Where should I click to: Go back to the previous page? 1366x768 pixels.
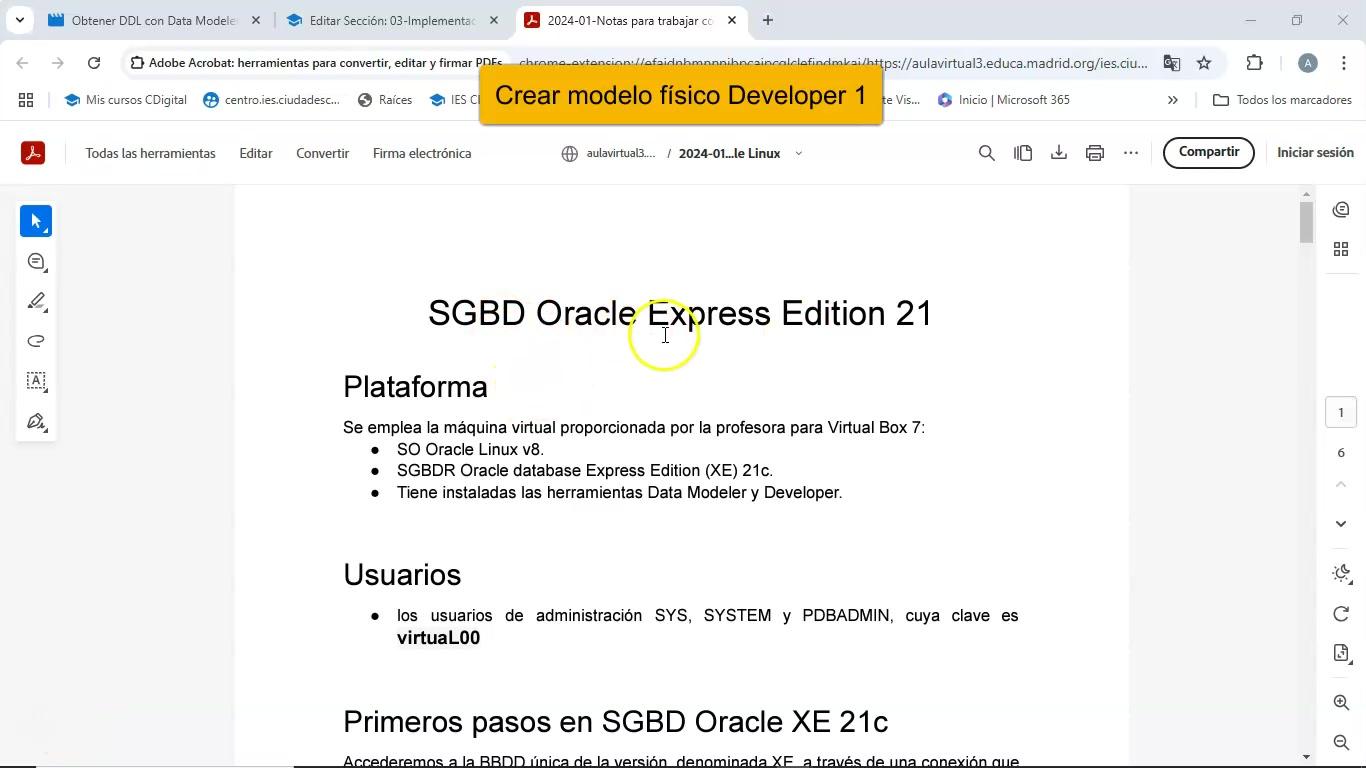[22, 63]
